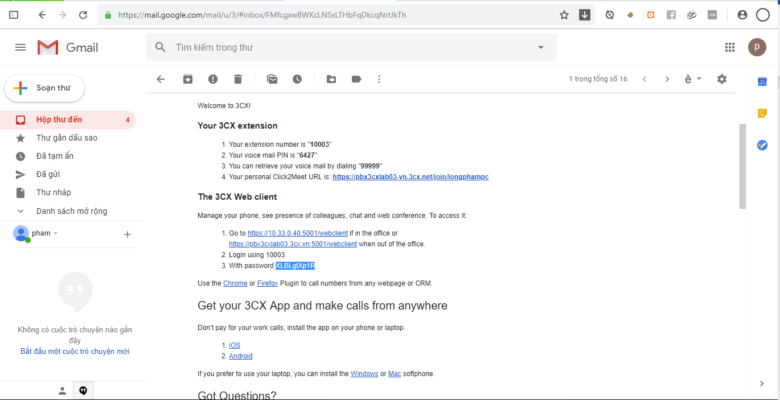780x400 pixels.
Task: Open Google Tasks side panel
Action: pyautogui.click(x=762, y=145)
